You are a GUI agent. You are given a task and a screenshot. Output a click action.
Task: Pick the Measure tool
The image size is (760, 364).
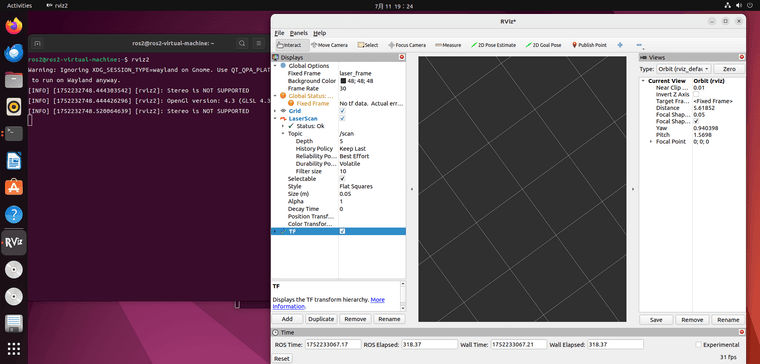tap(448, 45)
